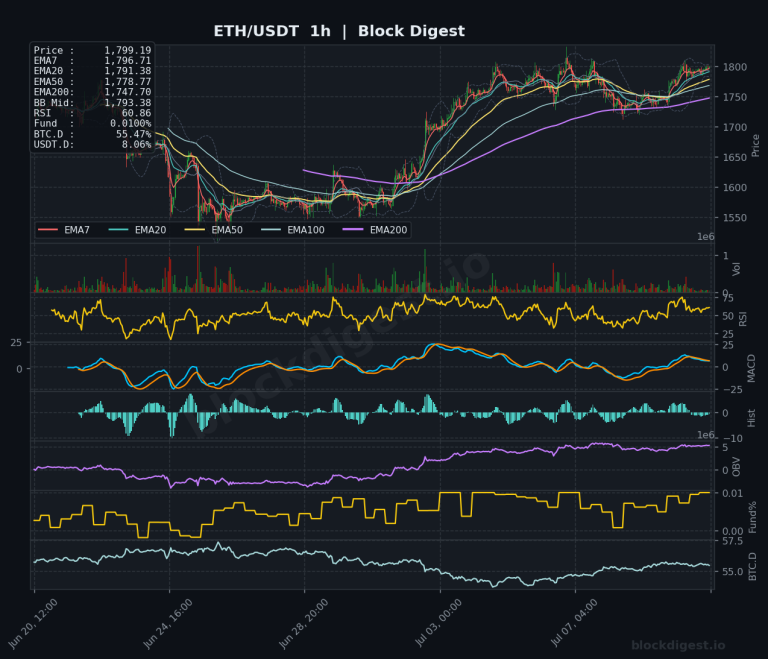Select the Fund 0.0100% row
Viewport: 768px width, 659px height.
point(93,123)
